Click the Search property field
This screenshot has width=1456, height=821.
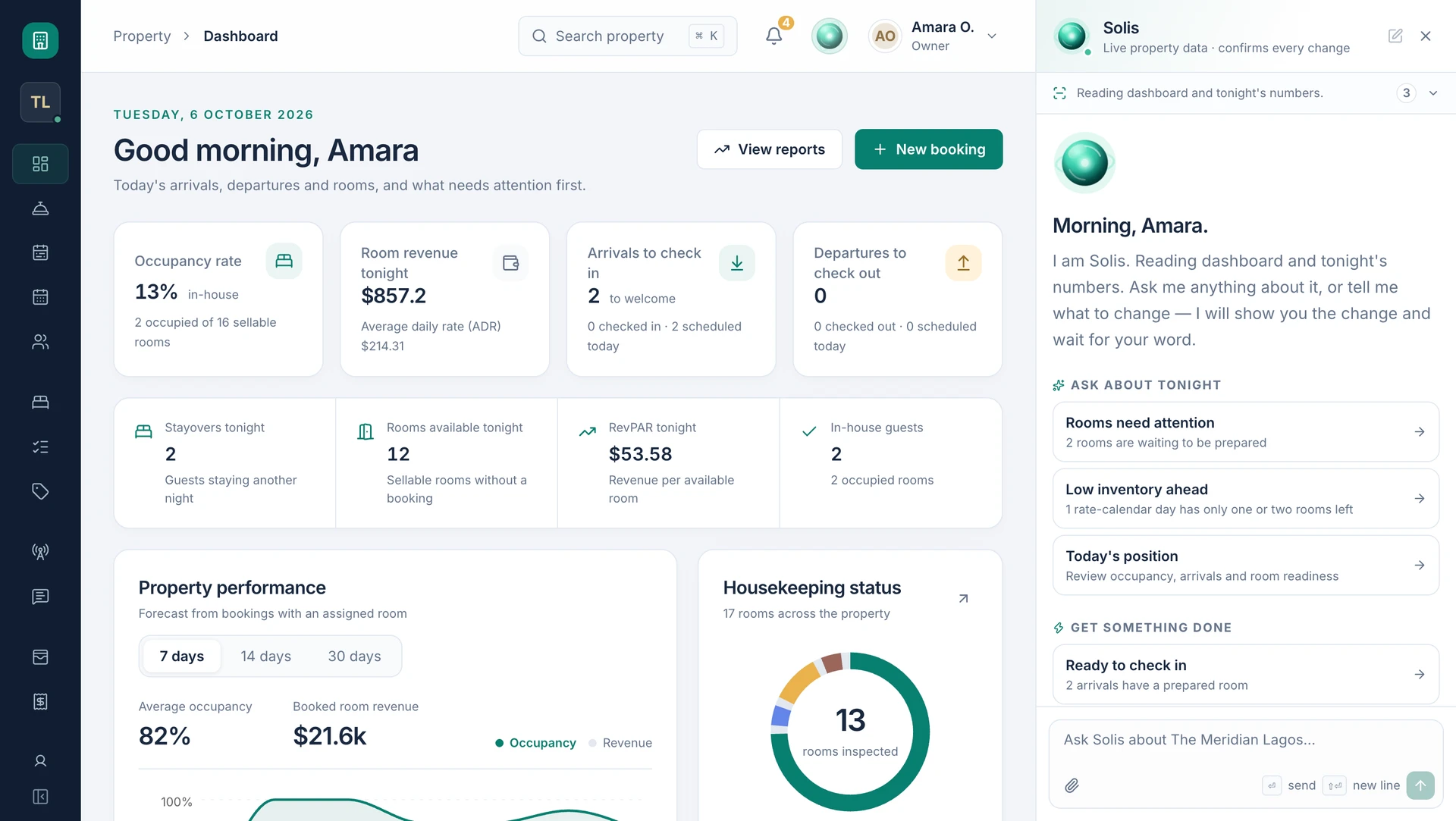627,36
